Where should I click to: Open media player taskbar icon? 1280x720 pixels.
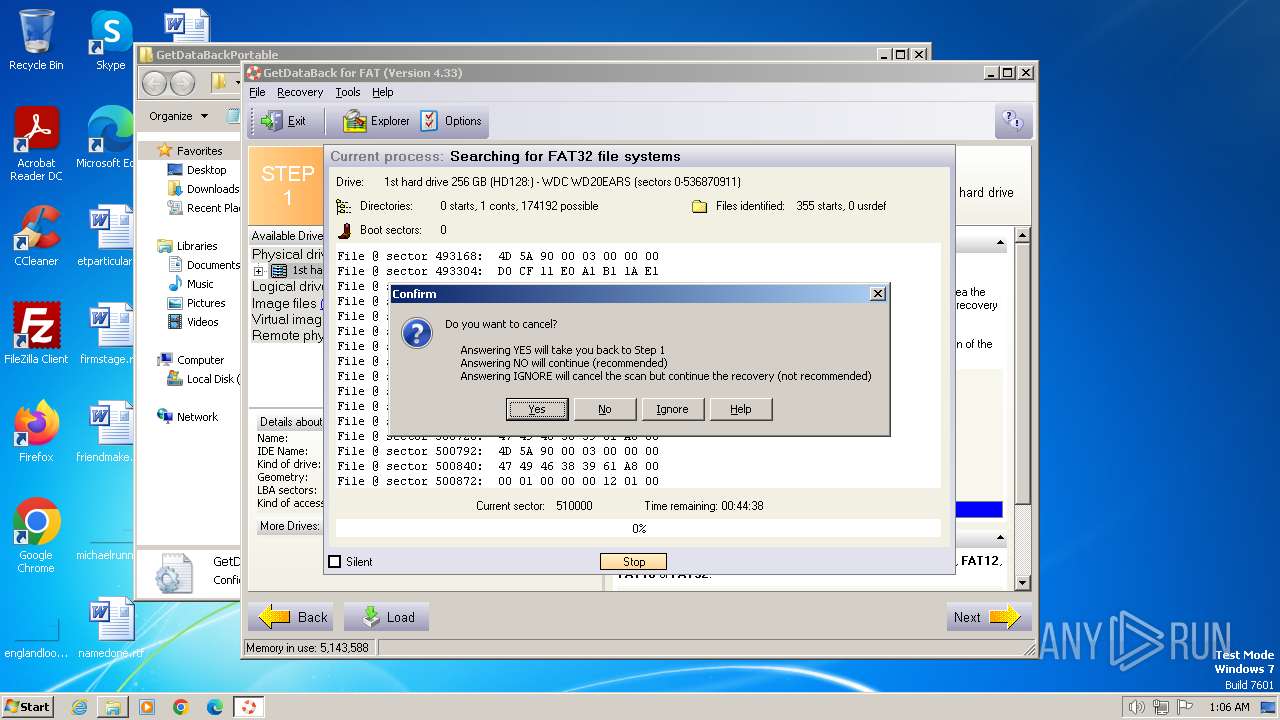146,707
